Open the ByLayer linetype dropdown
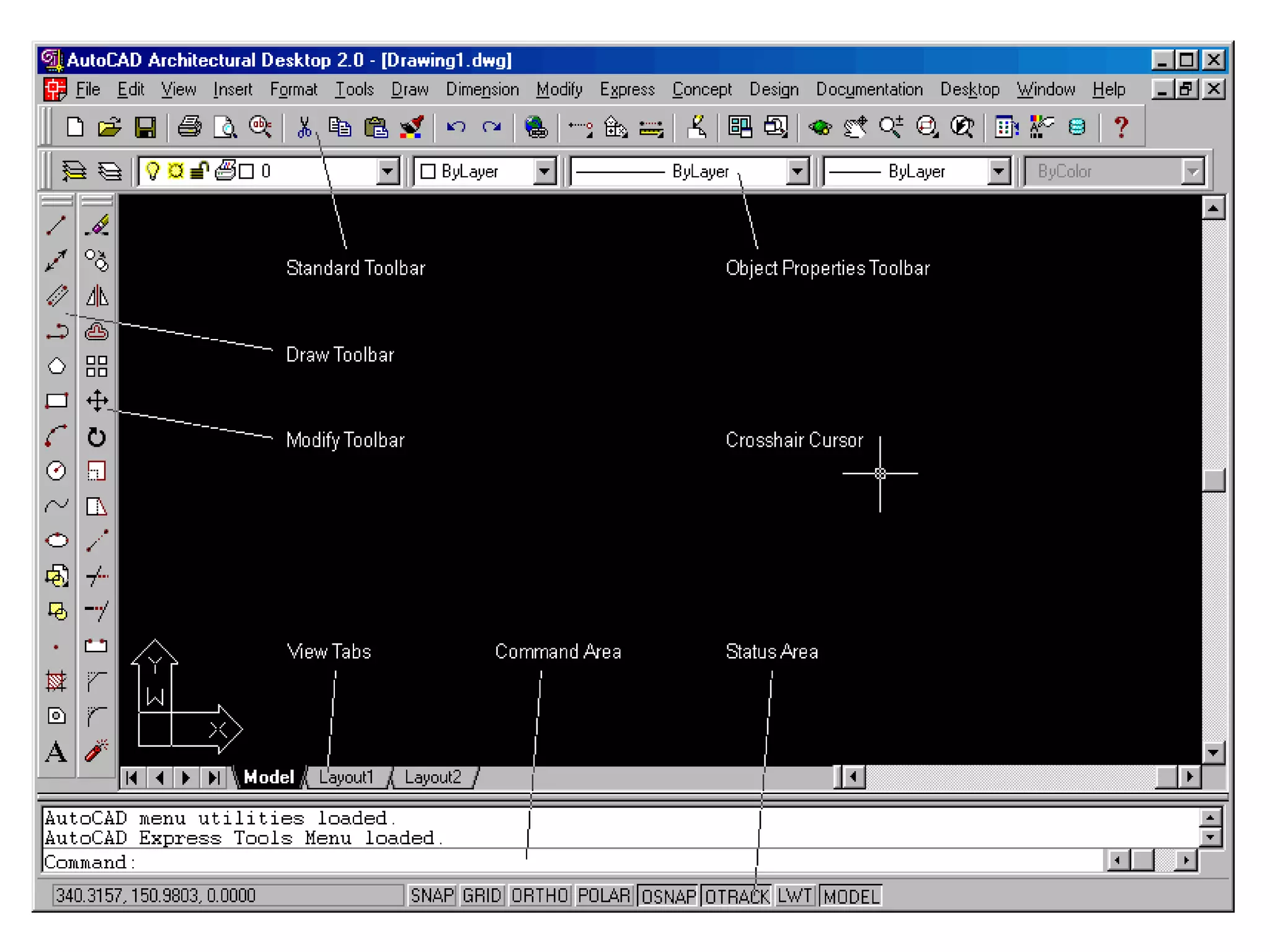The image size is (1270, 952). (797, 171)
